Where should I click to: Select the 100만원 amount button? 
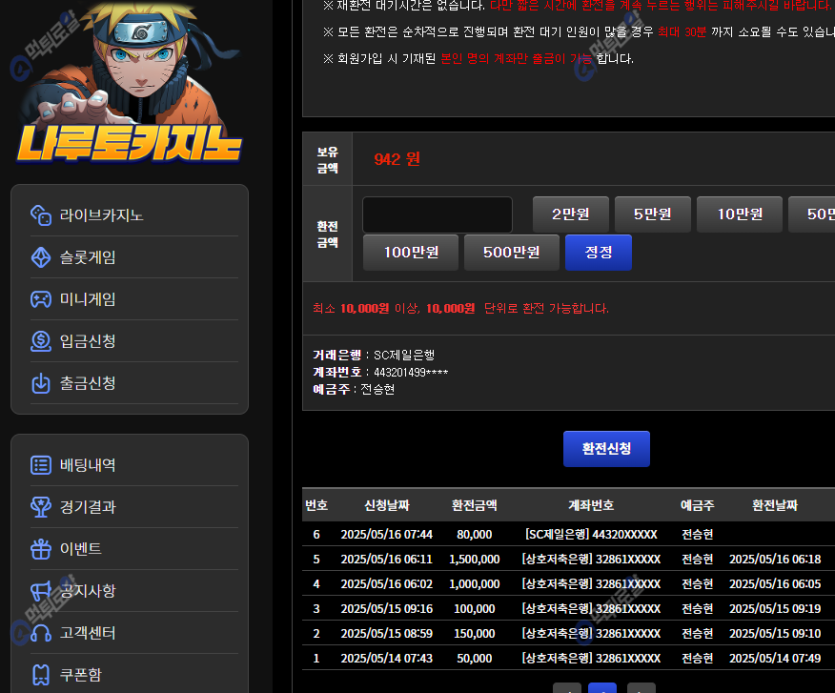410,252
